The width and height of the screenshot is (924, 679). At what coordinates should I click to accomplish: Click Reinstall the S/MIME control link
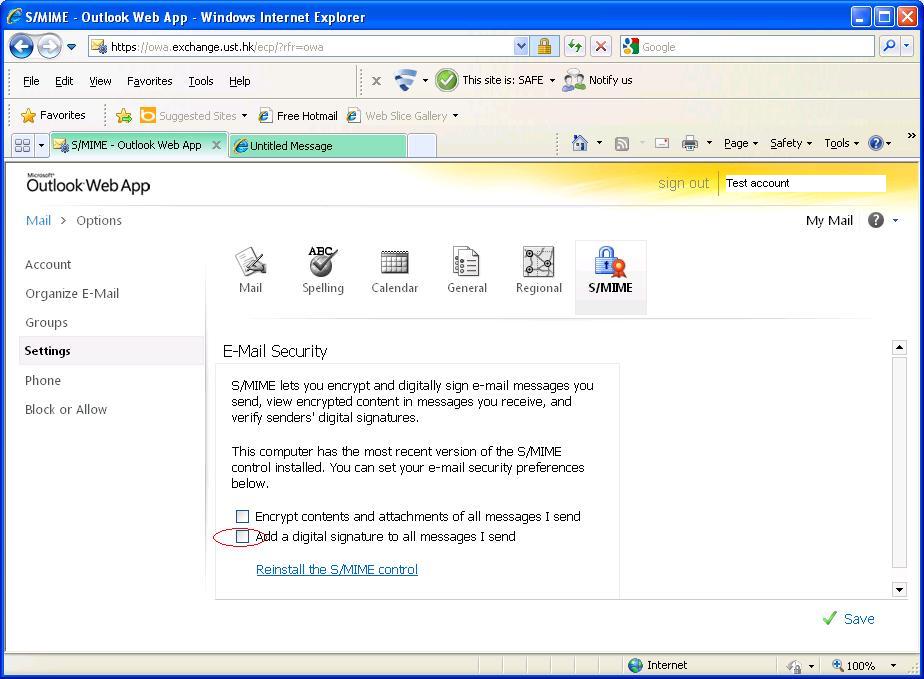337,569
